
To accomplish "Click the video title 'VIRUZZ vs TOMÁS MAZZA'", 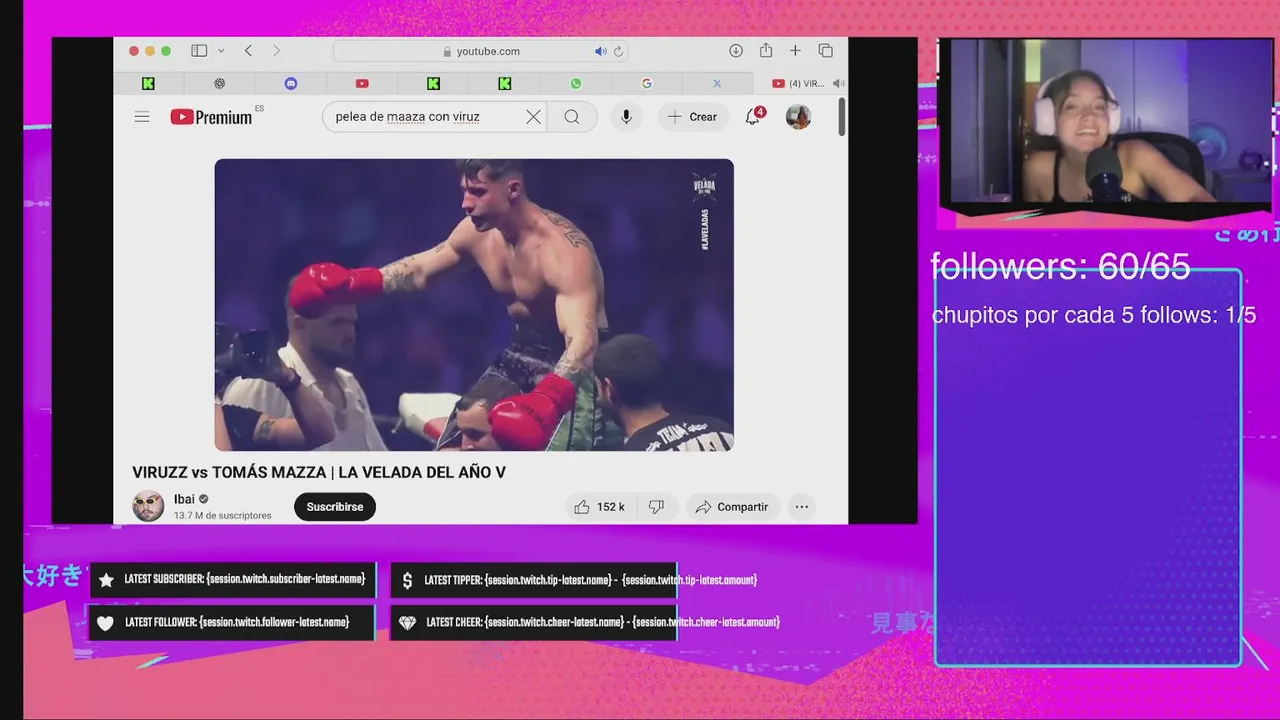I will pos(319,472).
